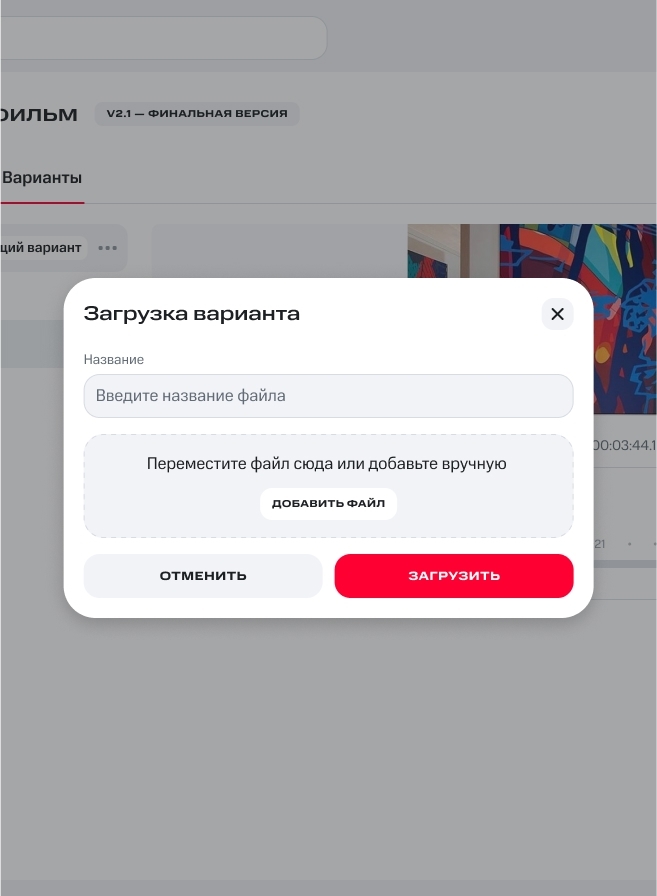Viewport: 657px width, 896px height.
Task: Click the dimmed backdrop below the dialog
Action: 328,743
